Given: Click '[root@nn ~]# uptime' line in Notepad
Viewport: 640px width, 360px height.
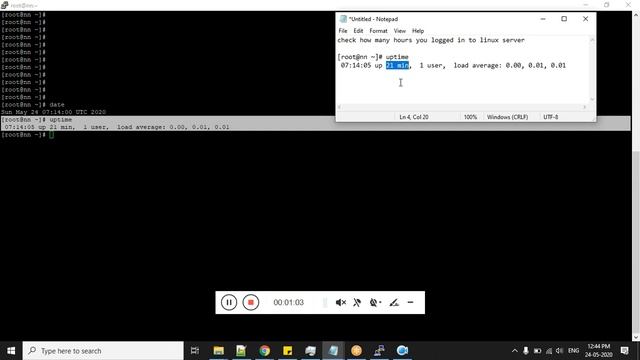Looking at the screenshot, I should (x=373, y=57).
